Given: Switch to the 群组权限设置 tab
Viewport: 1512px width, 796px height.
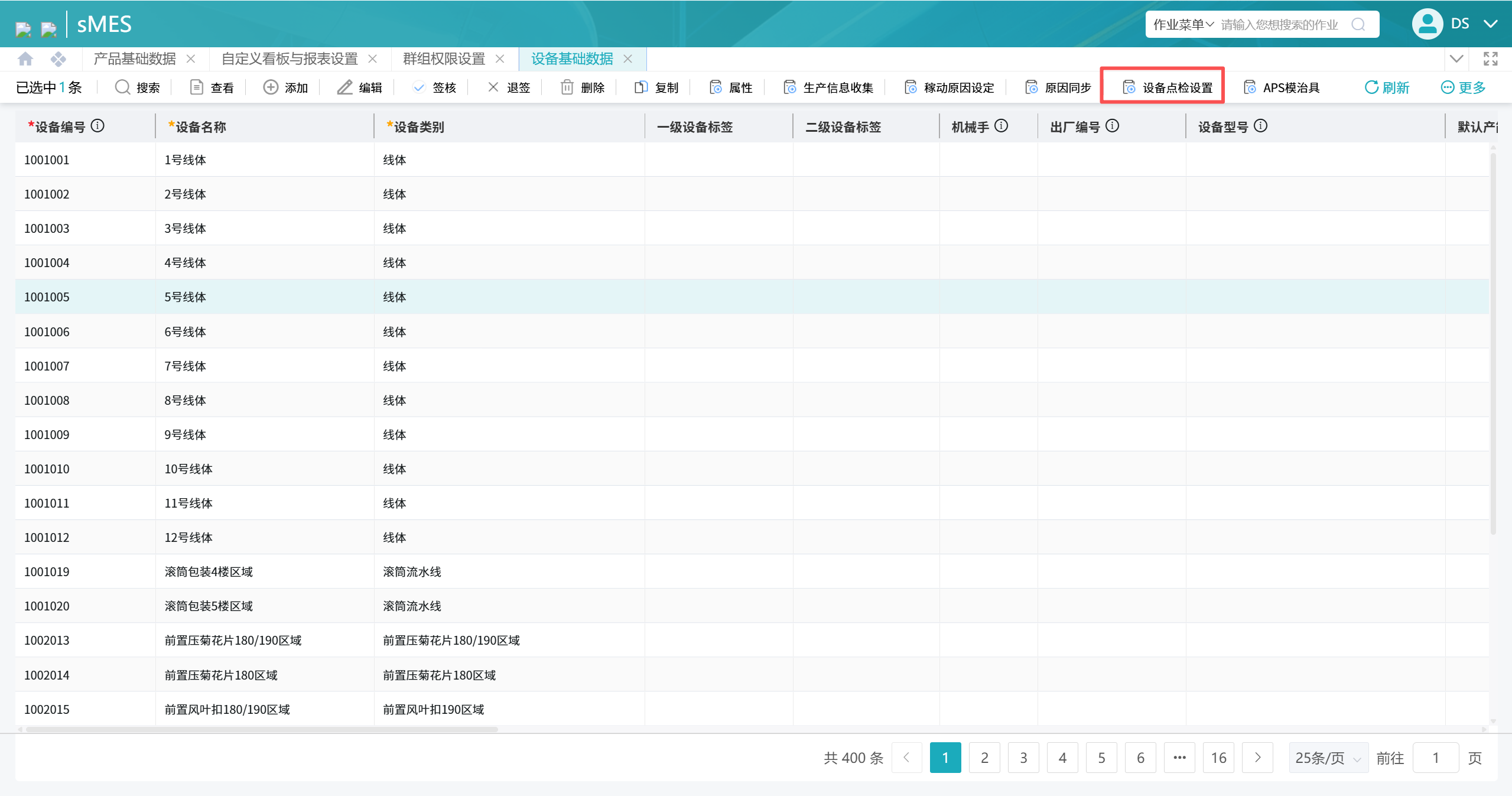Looking at the screenshot, I should click(444, 59).
